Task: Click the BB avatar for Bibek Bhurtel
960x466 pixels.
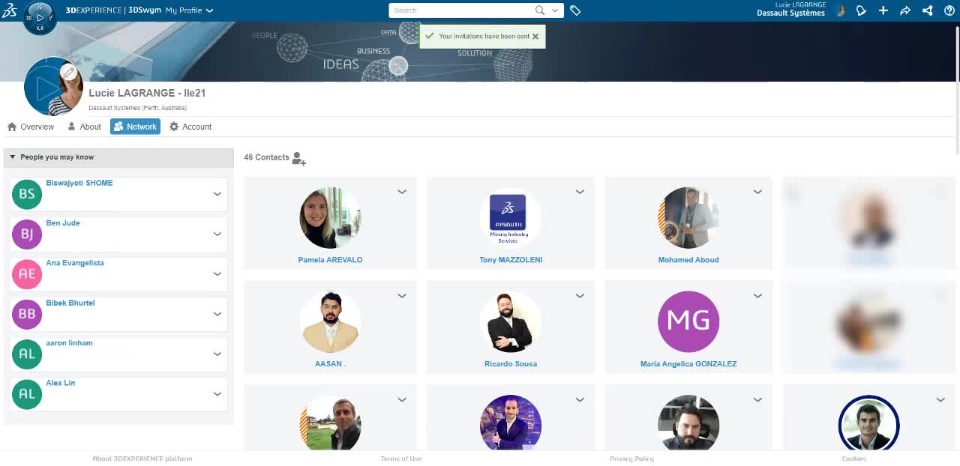Action: (27, 314)
